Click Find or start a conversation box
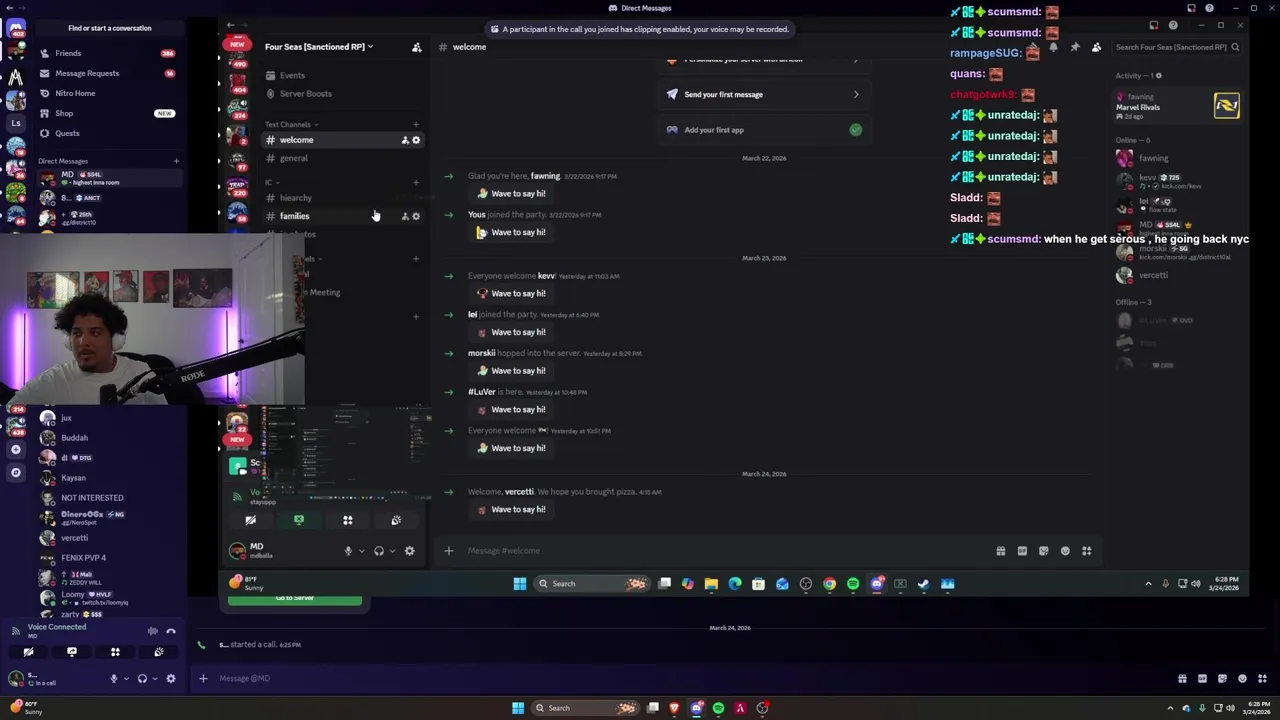Viewport: 1280px width, 720px height. [x=110, y=28]
